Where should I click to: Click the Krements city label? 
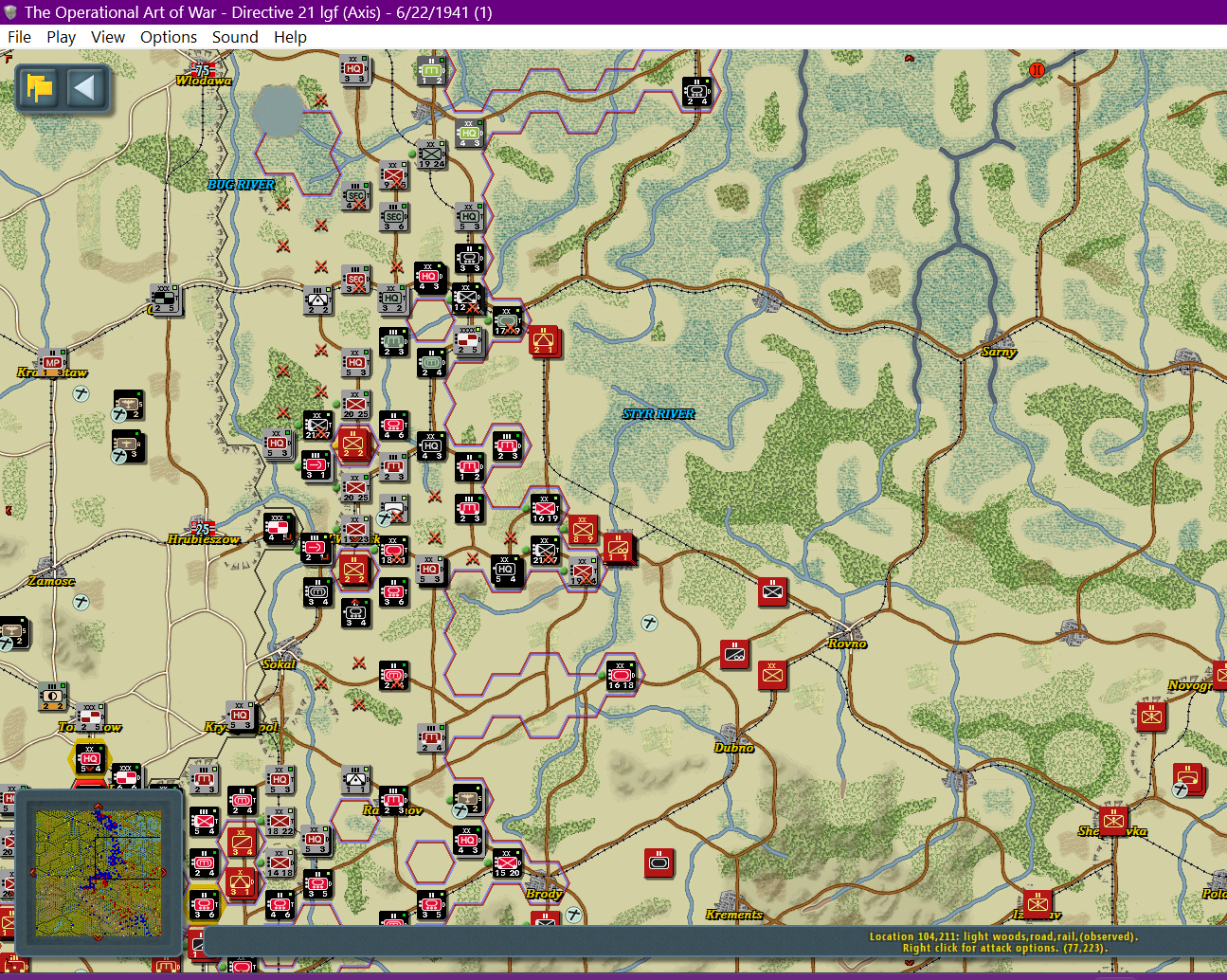(x=734, y=915)
